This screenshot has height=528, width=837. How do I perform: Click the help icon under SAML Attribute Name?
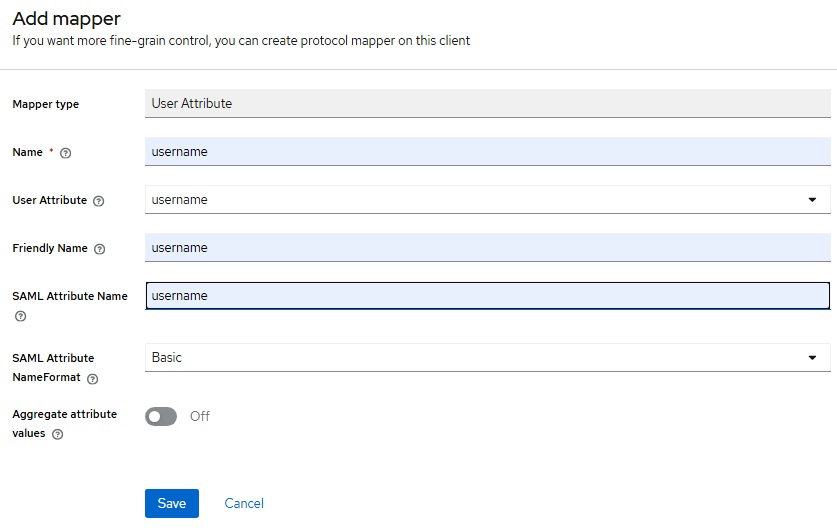click(x=20, y=317)
